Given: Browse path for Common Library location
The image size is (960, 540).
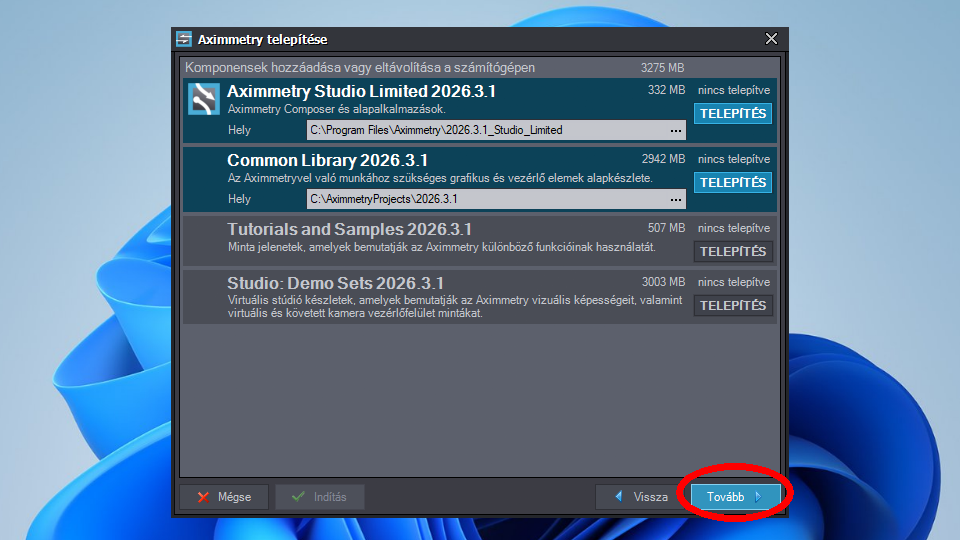Looking at the screenshot, I should click(675, 199).
